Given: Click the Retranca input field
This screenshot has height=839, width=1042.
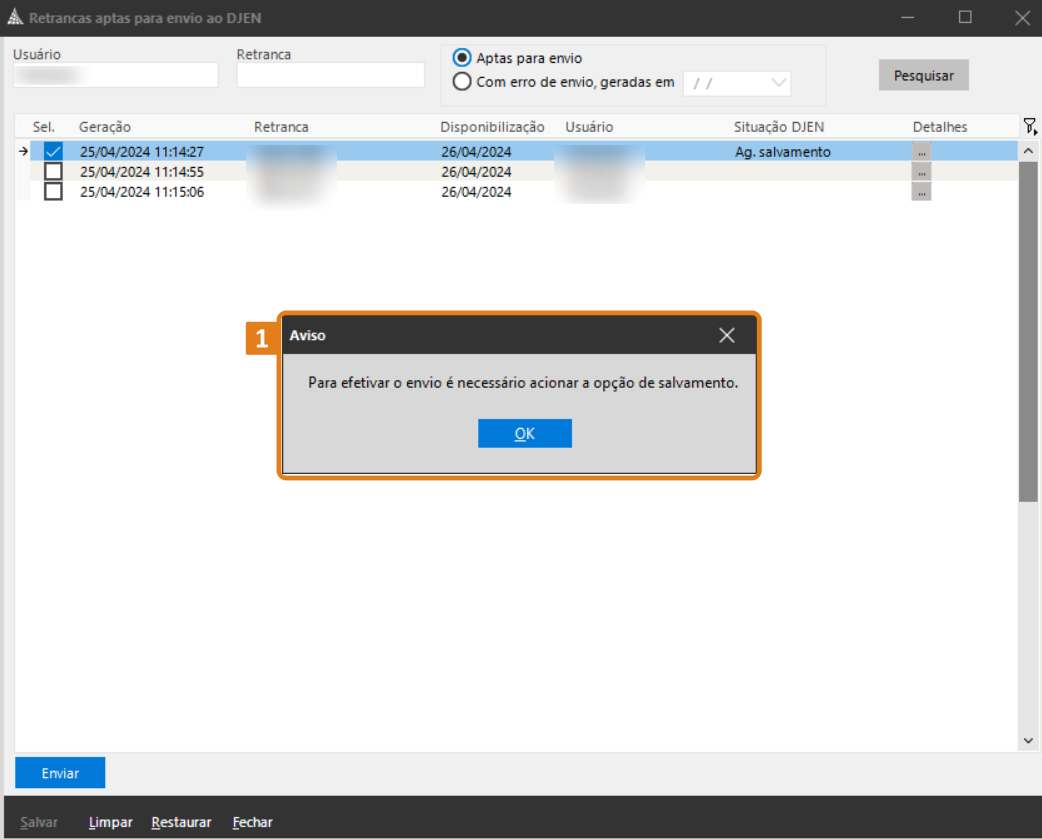Looking at the screenshot, I should (331, 75).
